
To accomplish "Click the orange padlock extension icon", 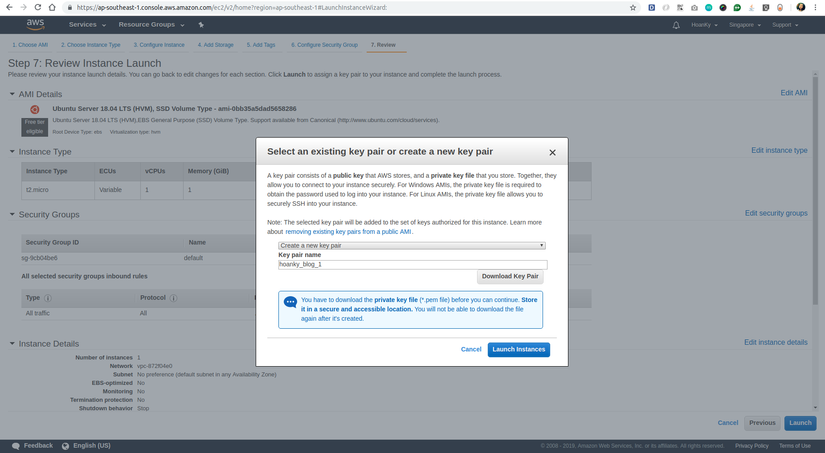I will pyautogui.click(x=780, y=7).
